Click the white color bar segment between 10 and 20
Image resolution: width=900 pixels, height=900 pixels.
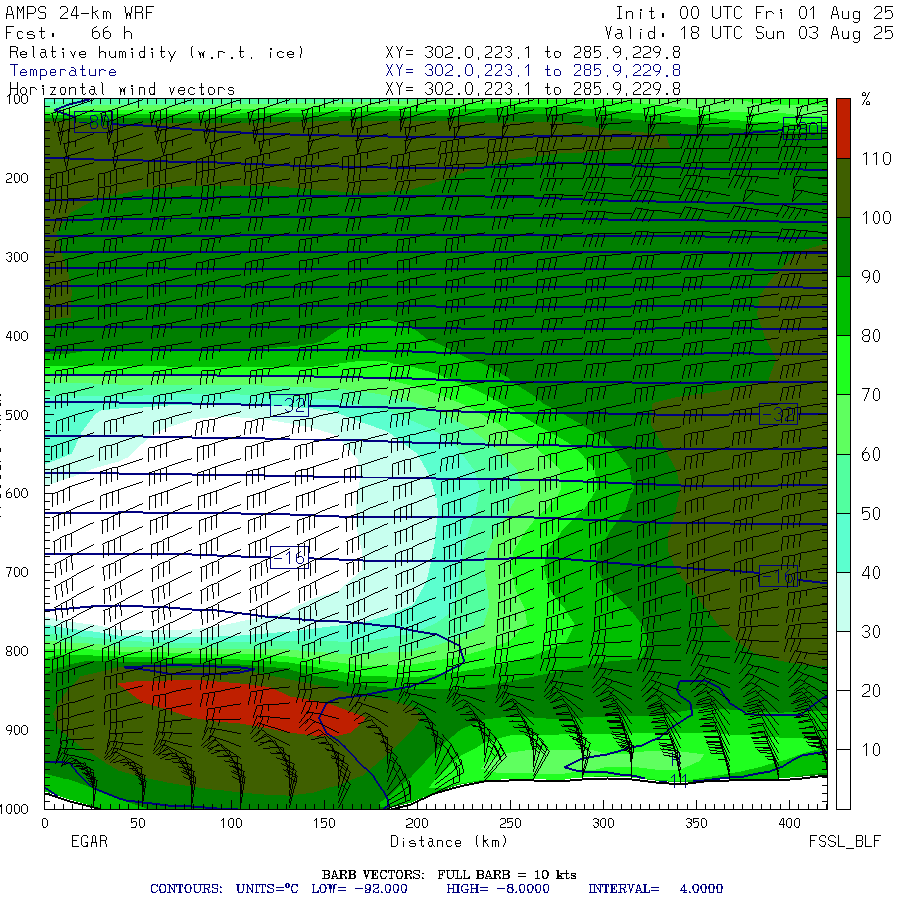point(843,720)
